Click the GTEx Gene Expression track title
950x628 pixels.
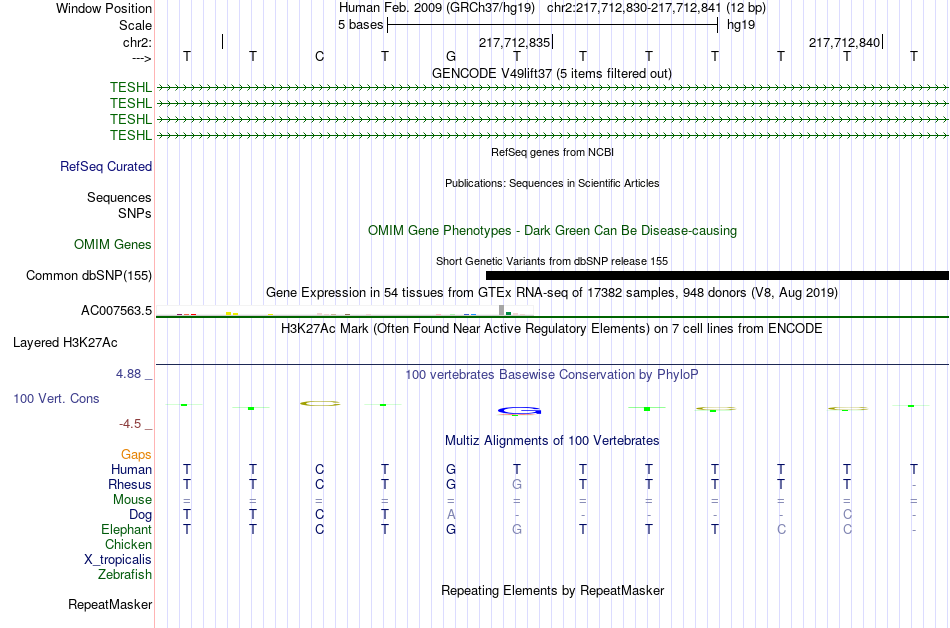pos(552,293)
